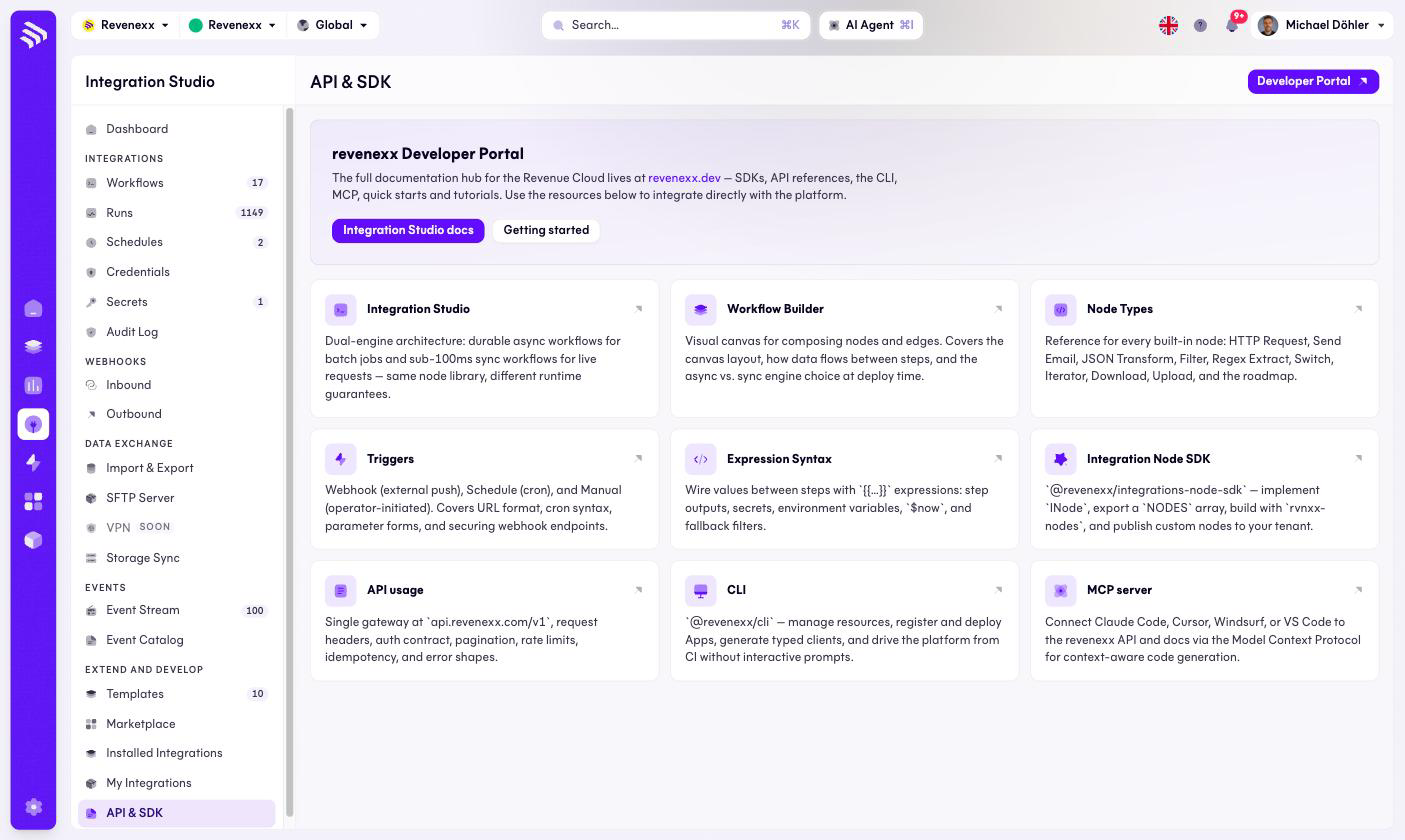Open the cube icon in purple rail
1405x840 pixels.
33,540
